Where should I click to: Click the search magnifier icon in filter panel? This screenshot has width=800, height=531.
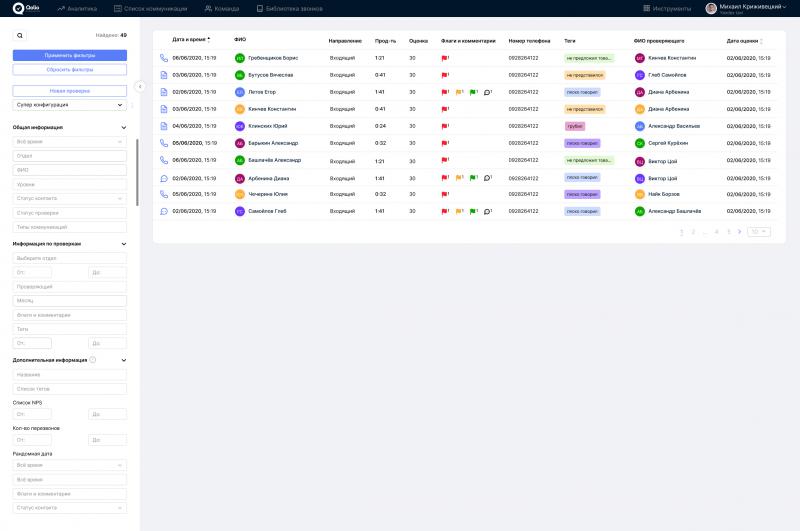pyautogui.click(x=20, y=35)
